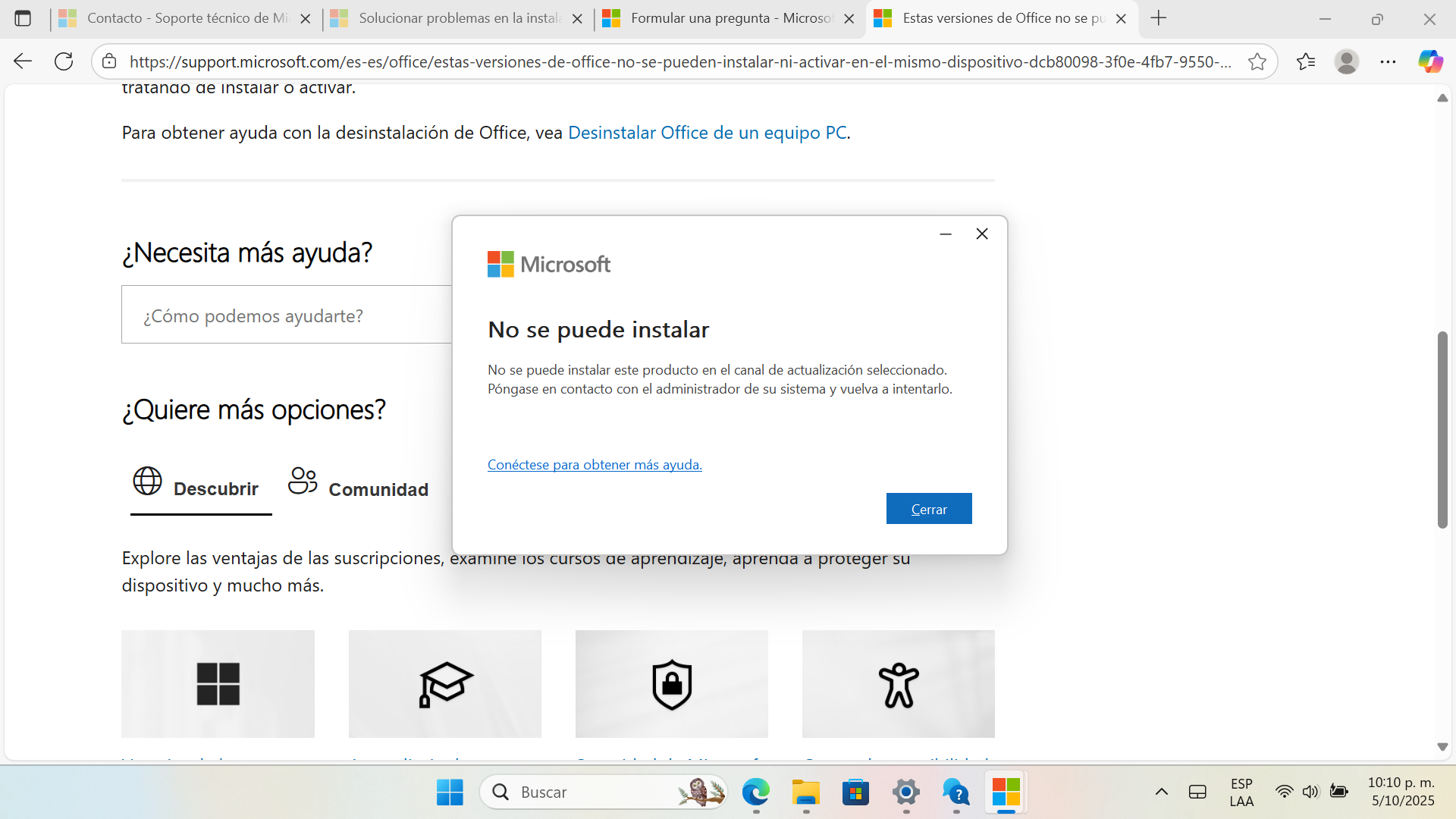Close the Microsoft installer dialog with X
The height and width of the screenshot is (819, 1456).
[982, 234]
